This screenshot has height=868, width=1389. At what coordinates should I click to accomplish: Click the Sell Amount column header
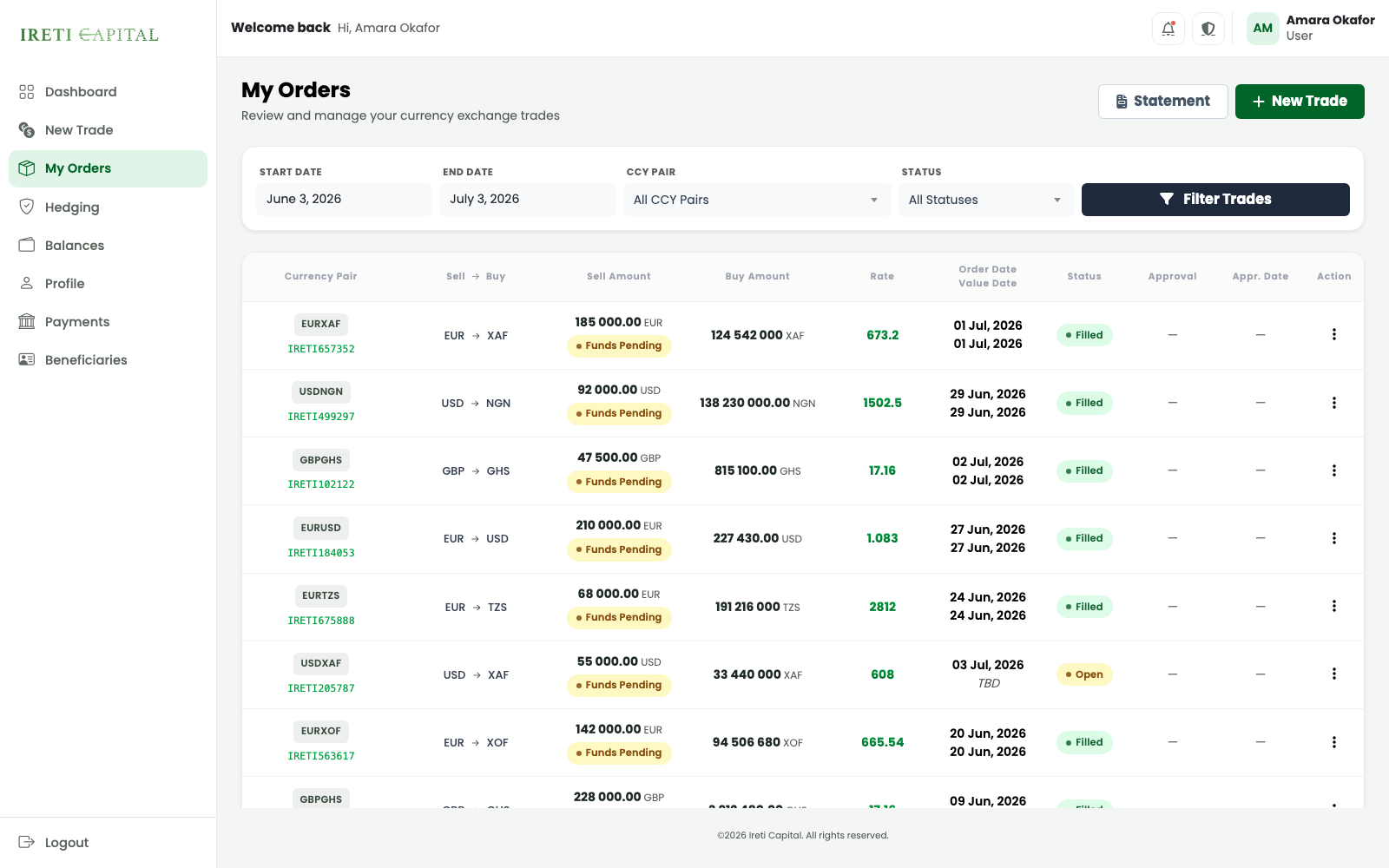pyautogui.click(x=619, y=276)
